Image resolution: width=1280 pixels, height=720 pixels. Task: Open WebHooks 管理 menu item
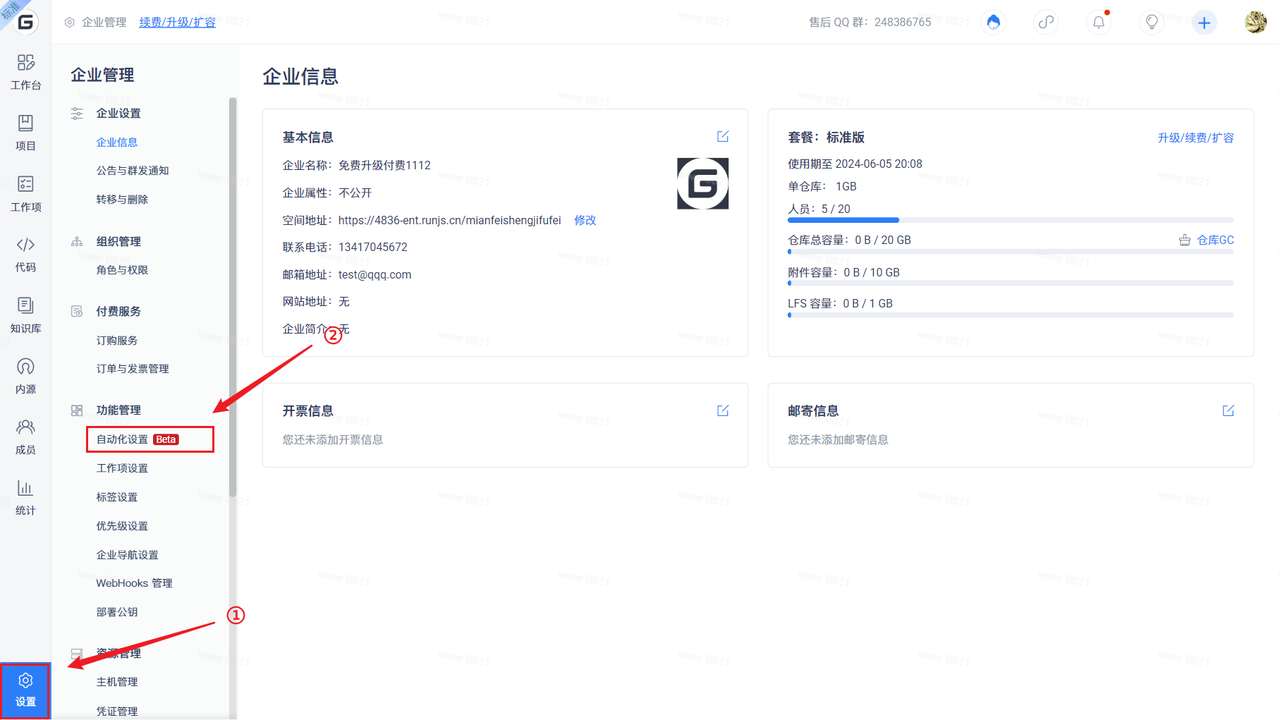(134, 583)
